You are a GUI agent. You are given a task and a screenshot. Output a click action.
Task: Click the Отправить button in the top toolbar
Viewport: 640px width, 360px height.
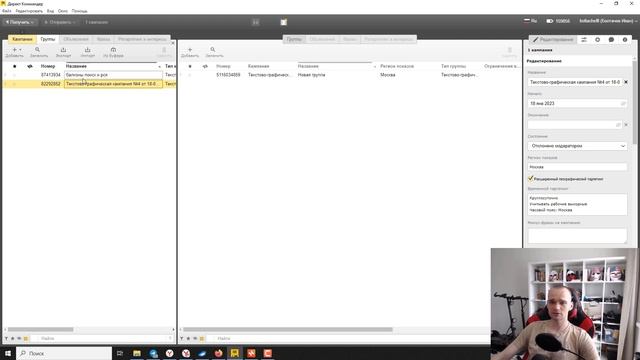point(60,22)
